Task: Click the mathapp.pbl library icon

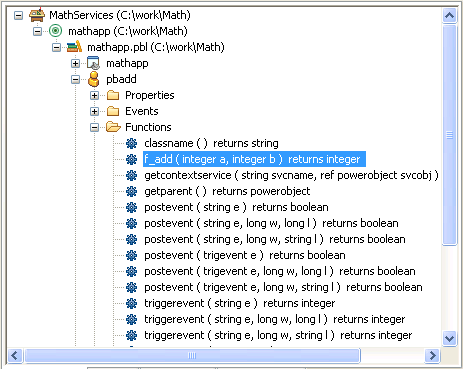Action: tap(74, 47)
